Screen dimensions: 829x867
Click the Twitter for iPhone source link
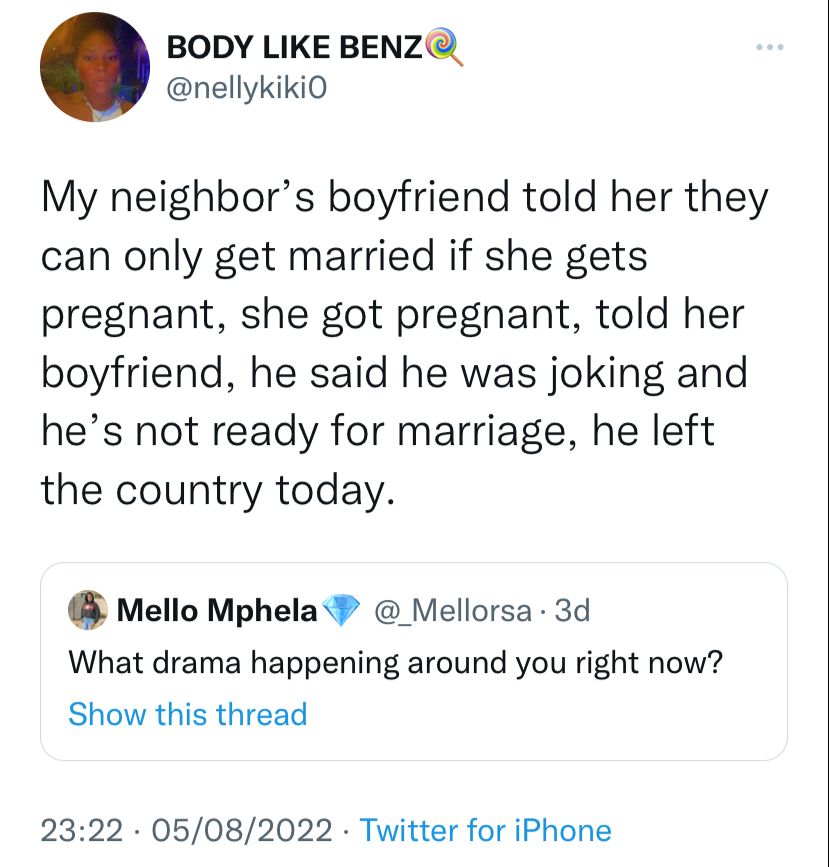pyautogui.click(x=484, y=830)
